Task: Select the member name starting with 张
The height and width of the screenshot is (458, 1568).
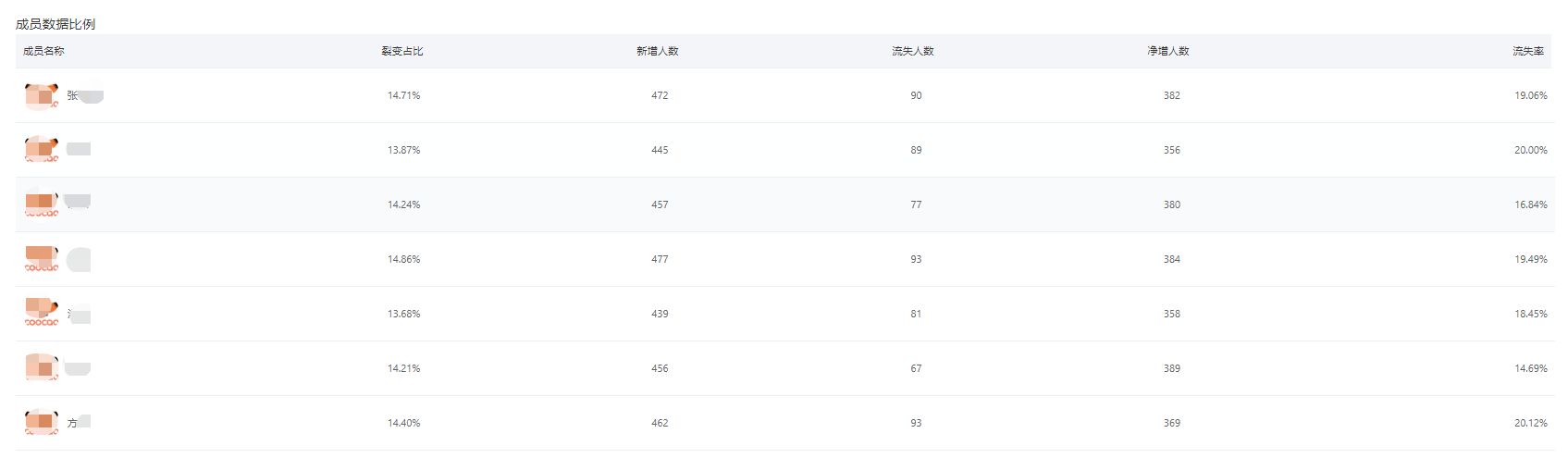Action: click(x=84, y=96)
